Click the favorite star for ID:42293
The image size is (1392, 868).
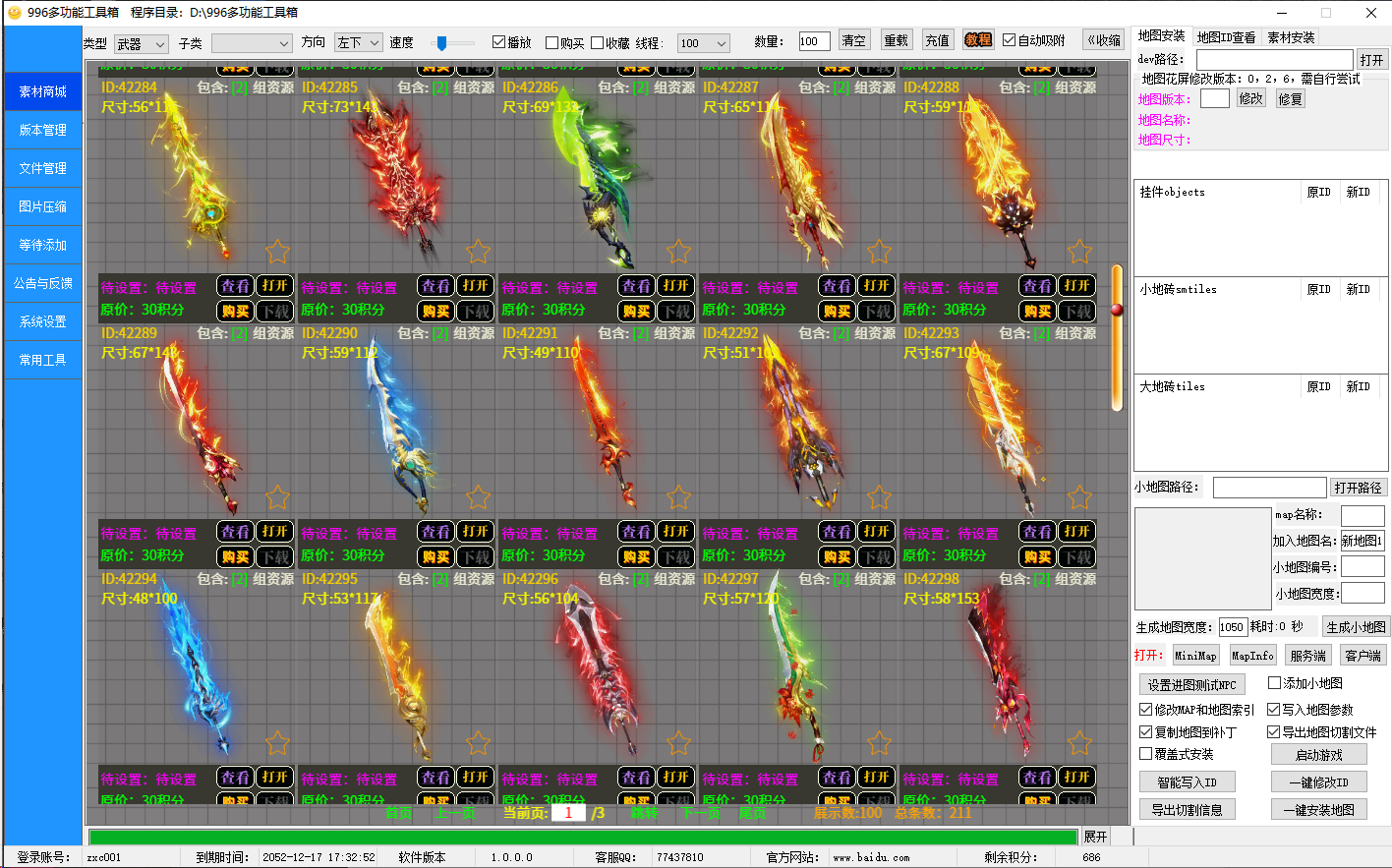[1080, 497]
